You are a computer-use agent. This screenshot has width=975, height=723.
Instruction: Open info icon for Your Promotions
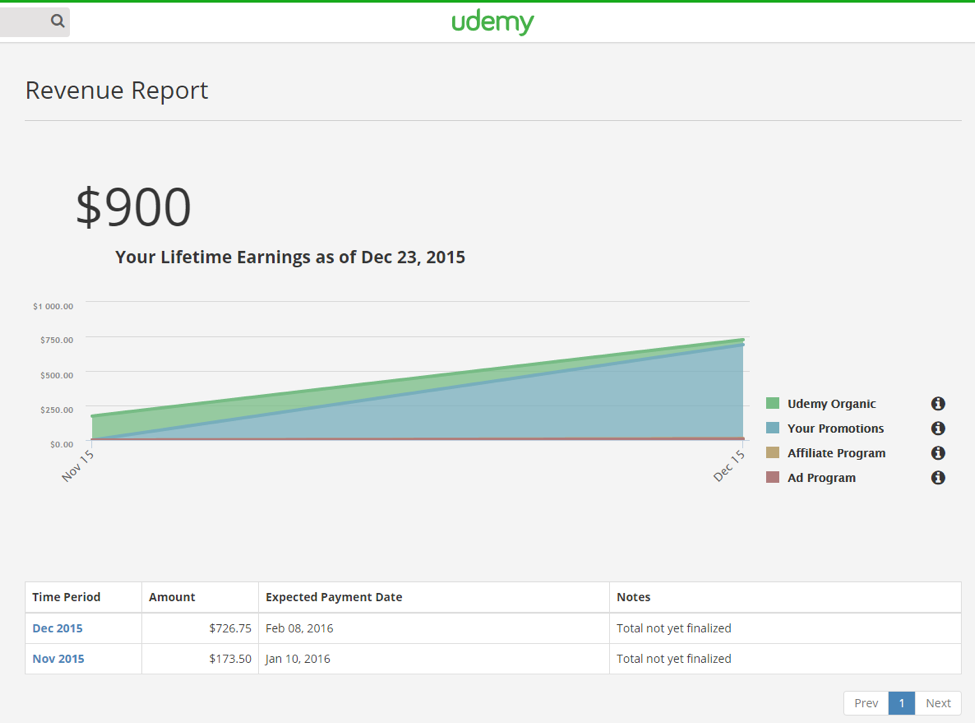point(938,428)
